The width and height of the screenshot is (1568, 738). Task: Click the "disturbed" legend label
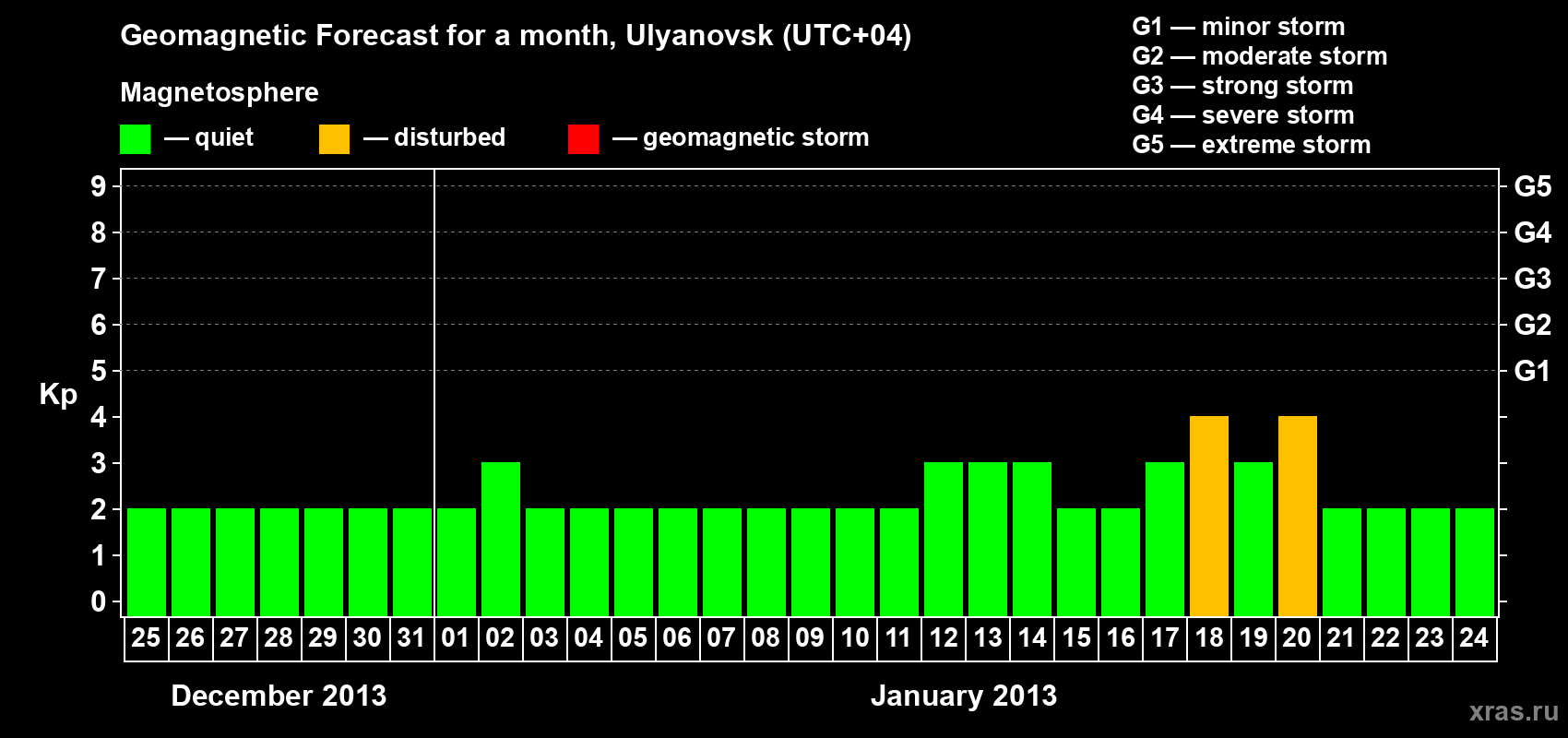click(449, 137)
